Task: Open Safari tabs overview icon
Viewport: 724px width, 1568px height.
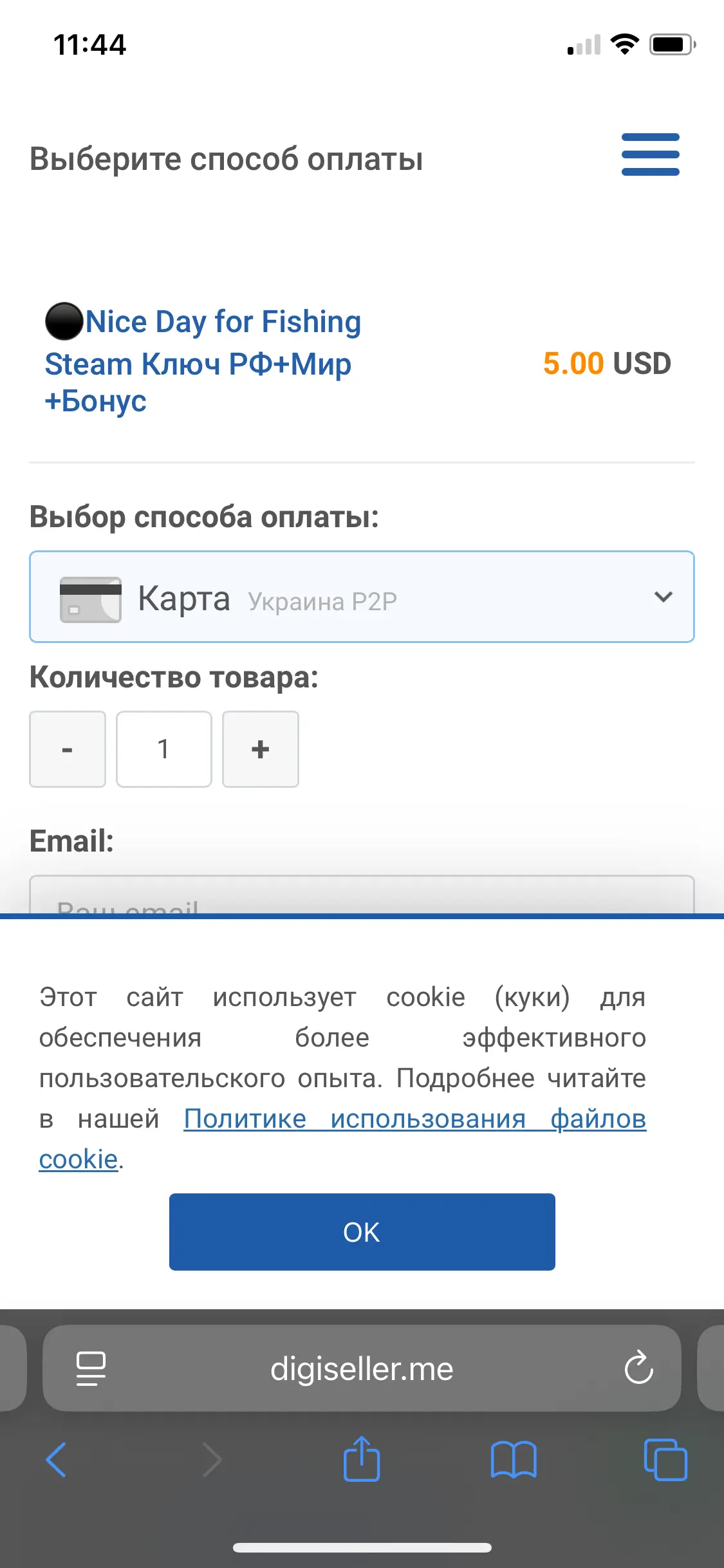Action: tap(665, 1459)
